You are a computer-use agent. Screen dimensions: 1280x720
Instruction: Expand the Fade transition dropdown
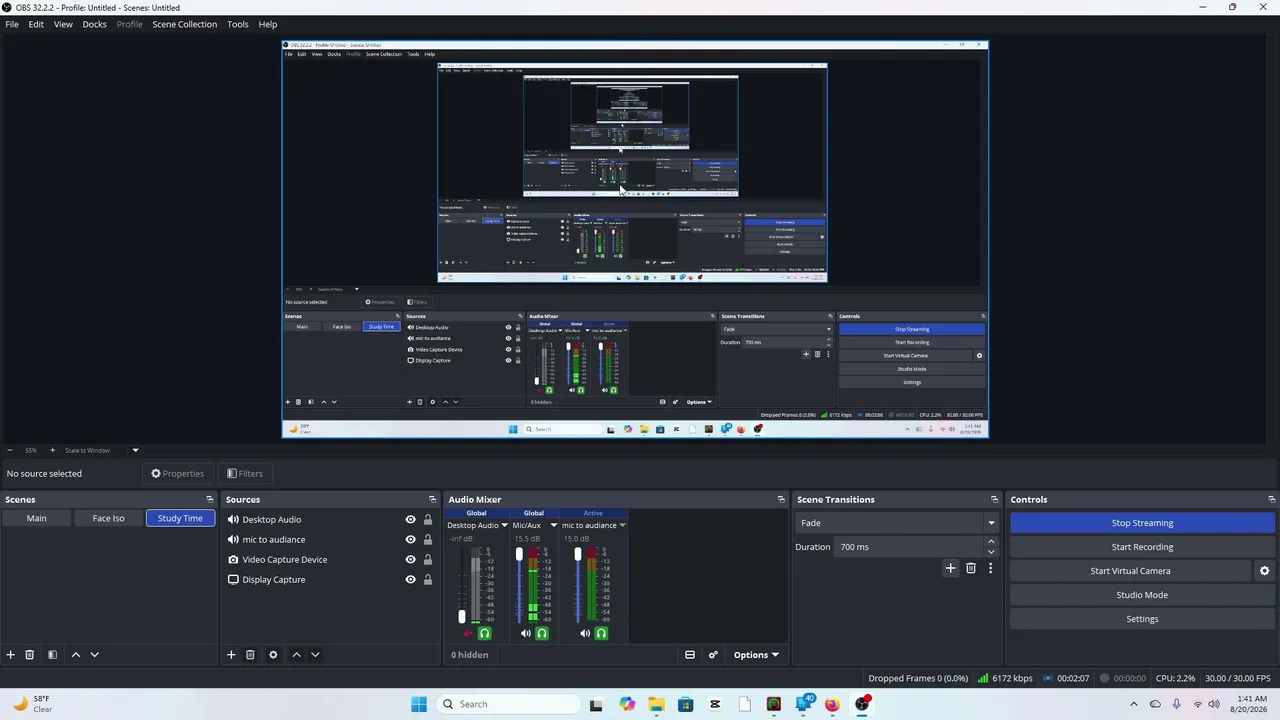pos(991,523)
